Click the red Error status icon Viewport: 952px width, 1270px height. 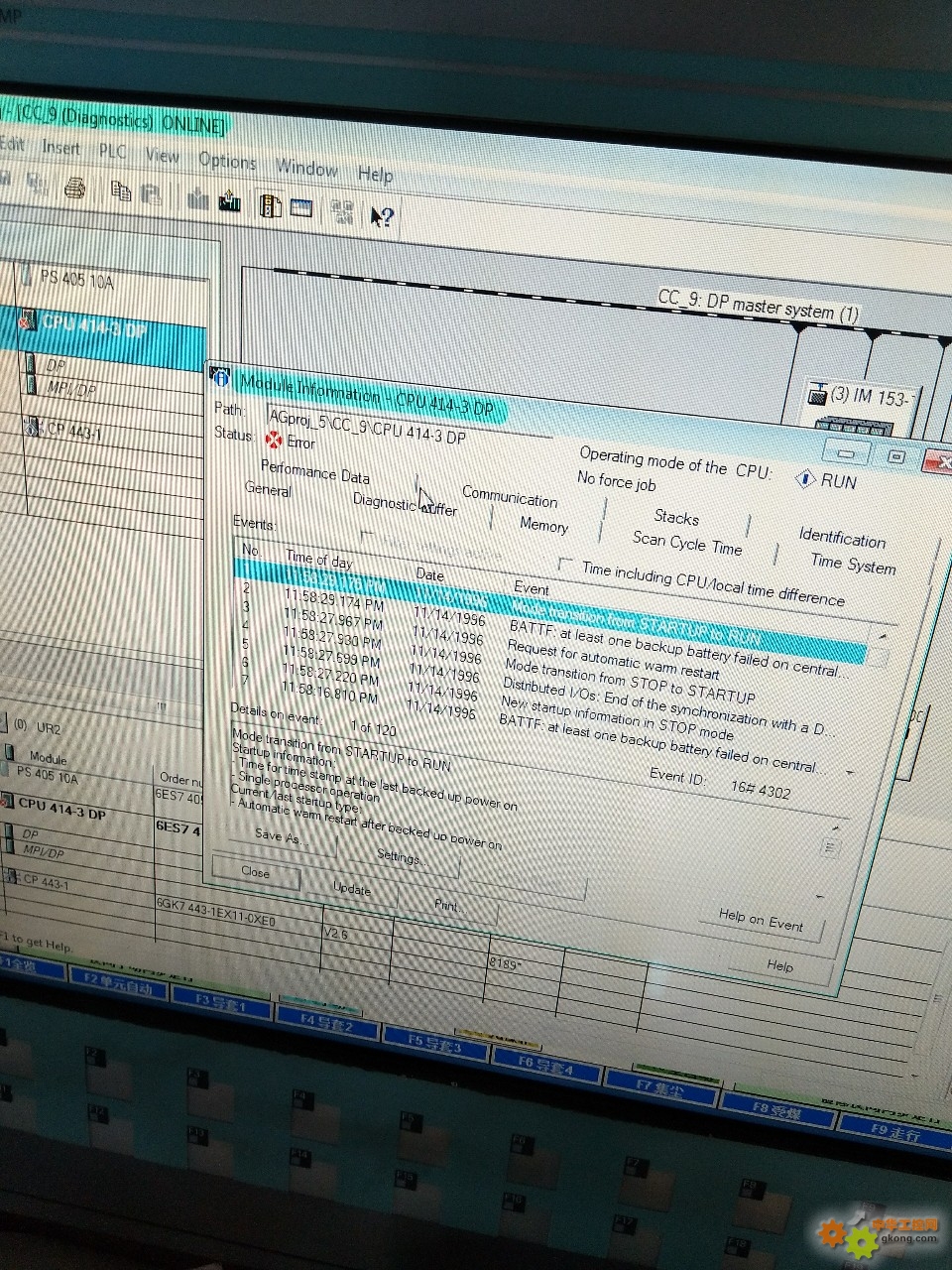pos(274,438)
